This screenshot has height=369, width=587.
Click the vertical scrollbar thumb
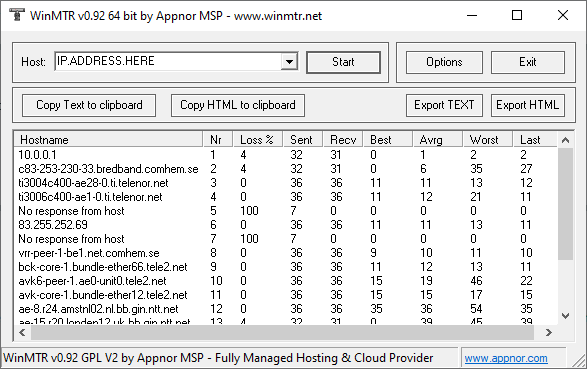(x=565, y=204)
